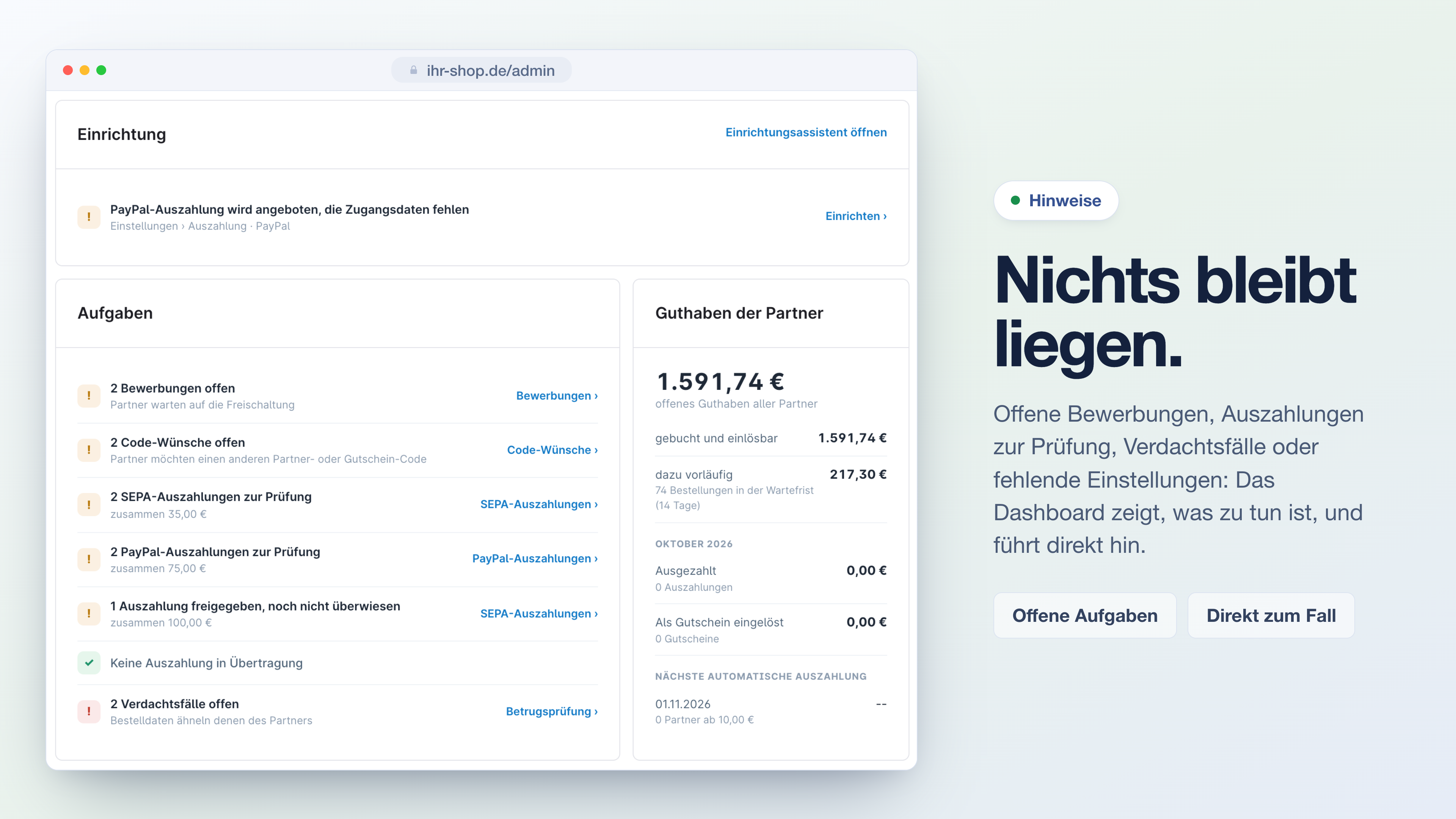Open SEPA-Auszahlungen link for freigegeben row
The width and height of the screenshot is (1456, 819).
coord(539,613)
